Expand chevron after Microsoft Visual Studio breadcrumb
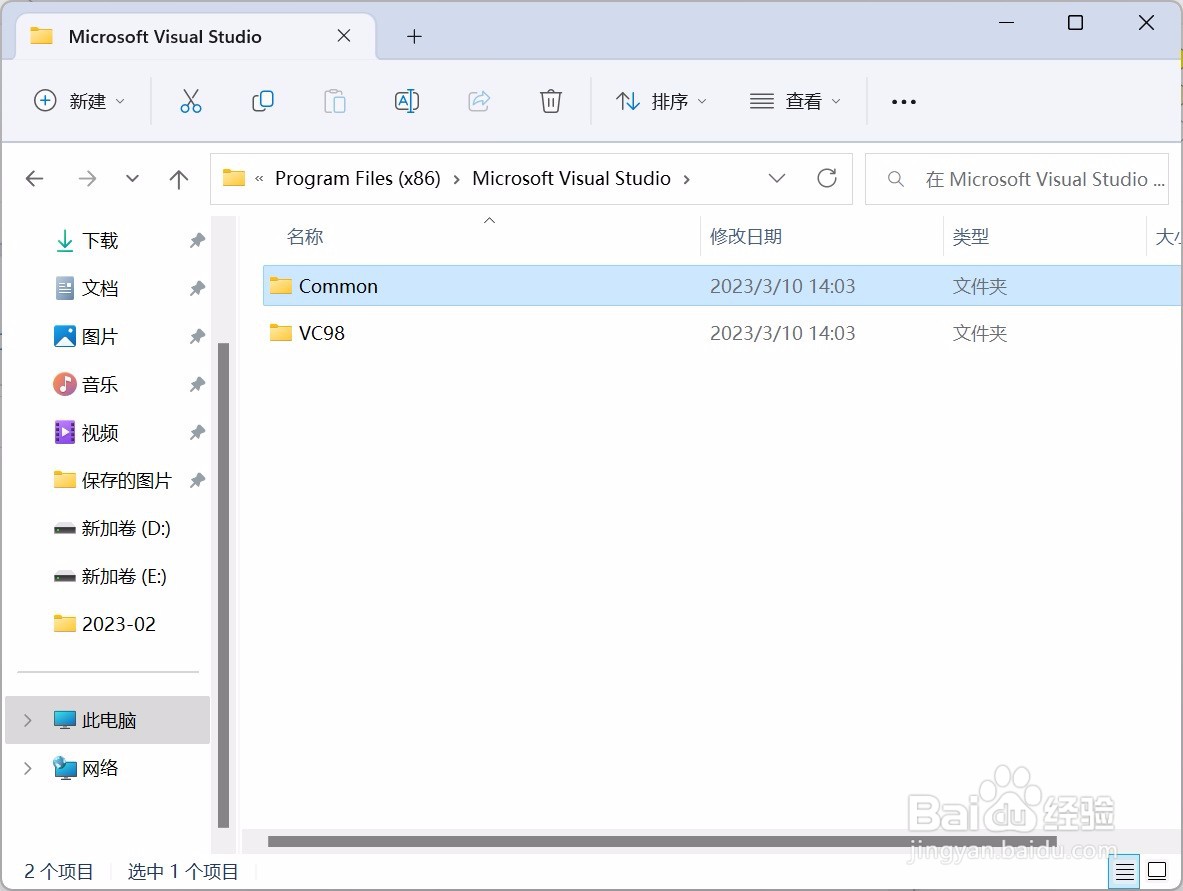 [x=687, y=180]
